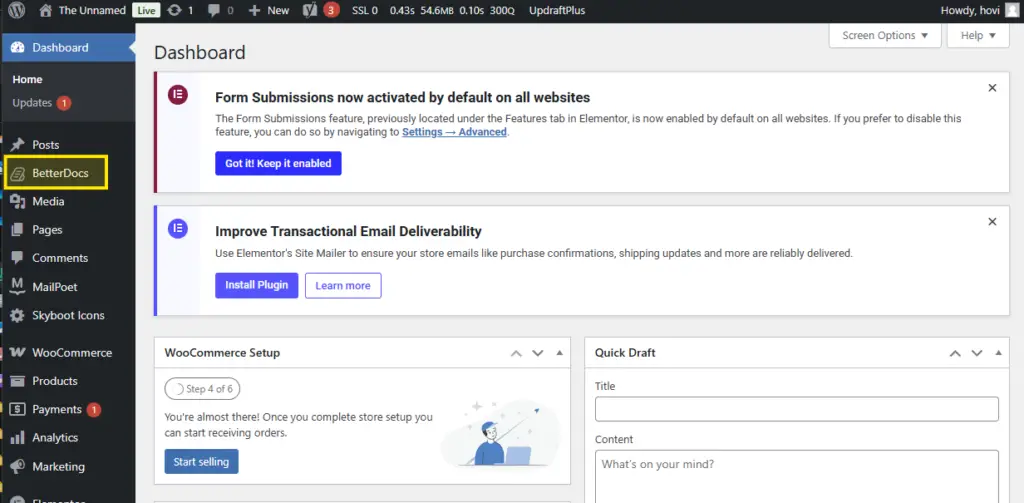Click the Media icon in sidebar
Screen dimensions: 1024x503
pos(18,202)
